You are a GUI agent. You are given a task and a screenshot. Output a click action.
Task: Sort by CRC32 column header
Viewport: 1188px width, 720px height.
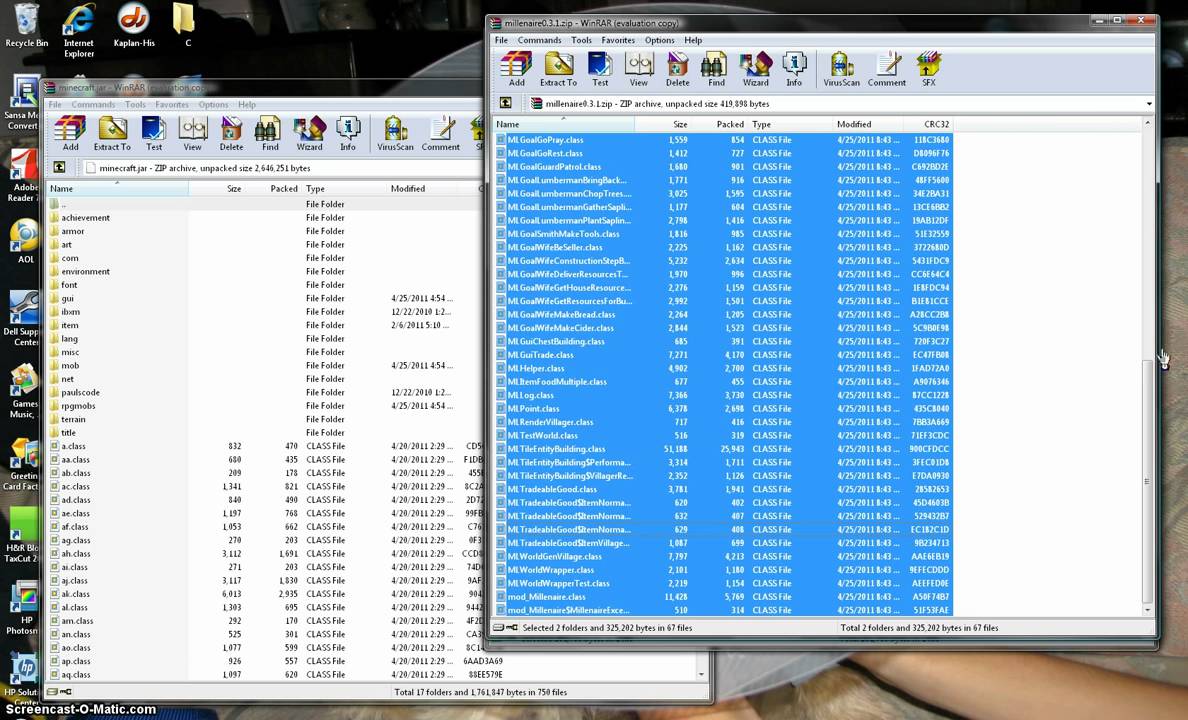936,124
